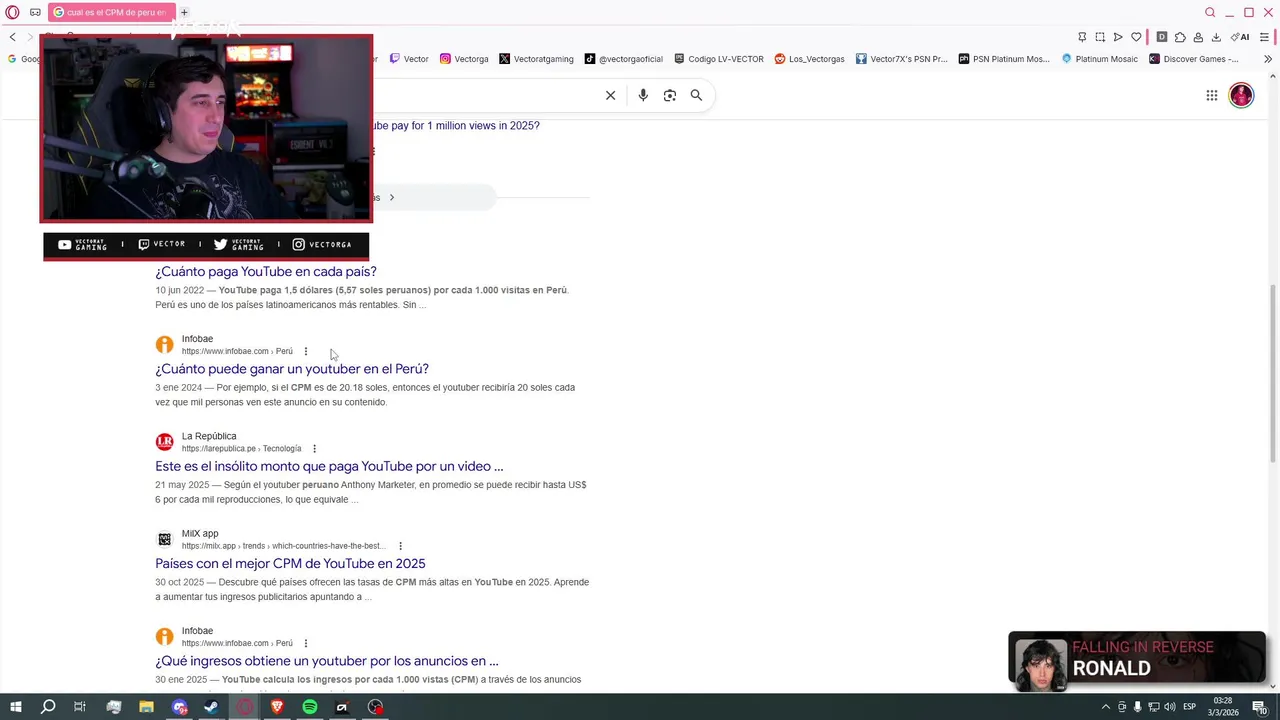Screen dimensions: 1280x720
Task: Open the Vector7X's PSN bookmark
Action: pyautogui.click(x=901, y=59)
